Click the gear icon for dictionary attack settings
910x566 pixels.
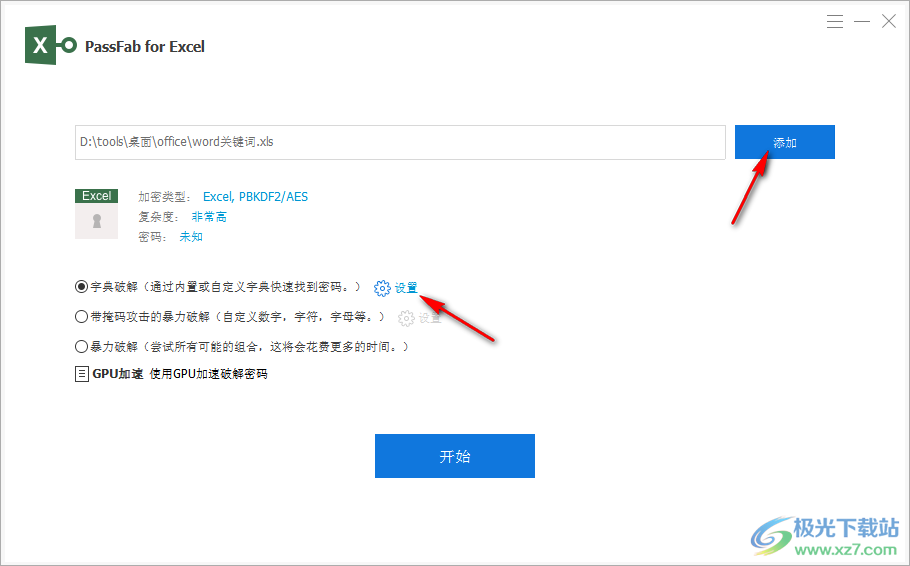tap(382, 288)
